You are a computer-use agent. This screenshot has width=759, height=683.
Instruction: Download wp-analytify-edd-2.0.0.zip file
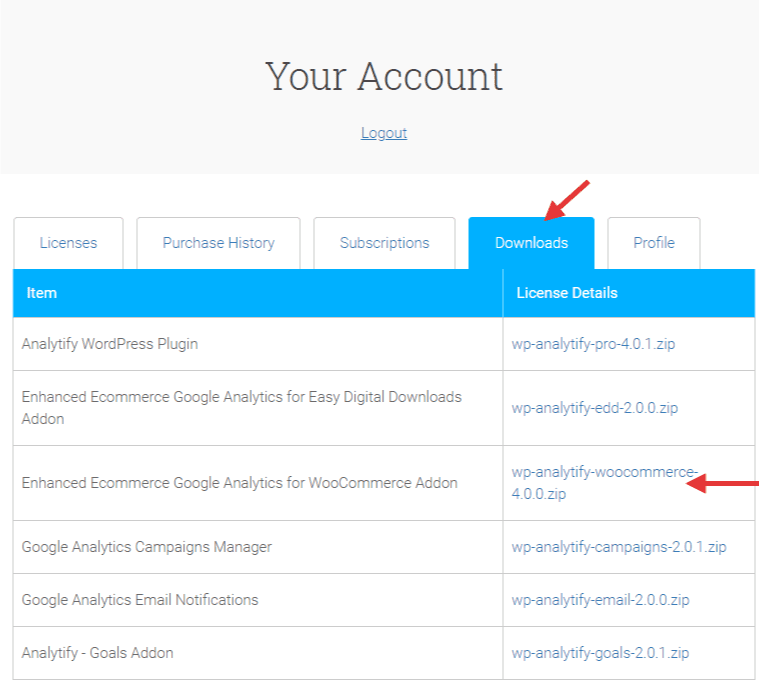(594, 408)
